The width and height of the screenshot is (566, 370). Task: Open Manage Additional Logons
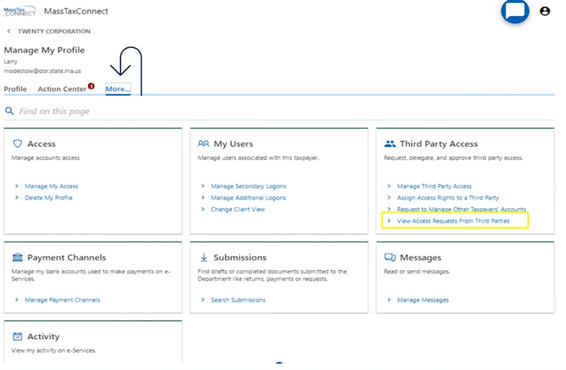coord(248,198)
